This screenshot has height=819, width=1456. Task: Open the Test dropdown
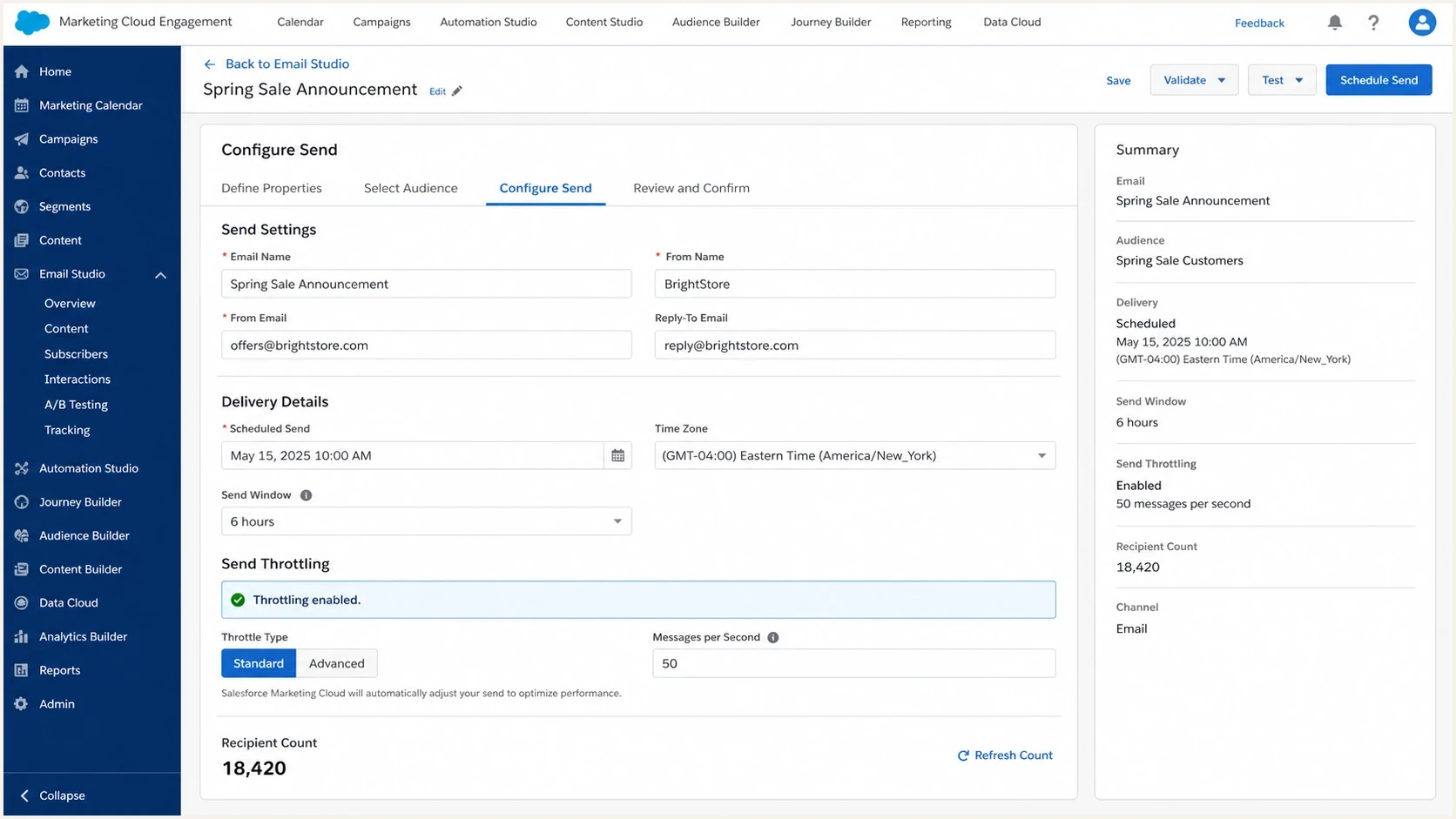(x=1282, y=80)
